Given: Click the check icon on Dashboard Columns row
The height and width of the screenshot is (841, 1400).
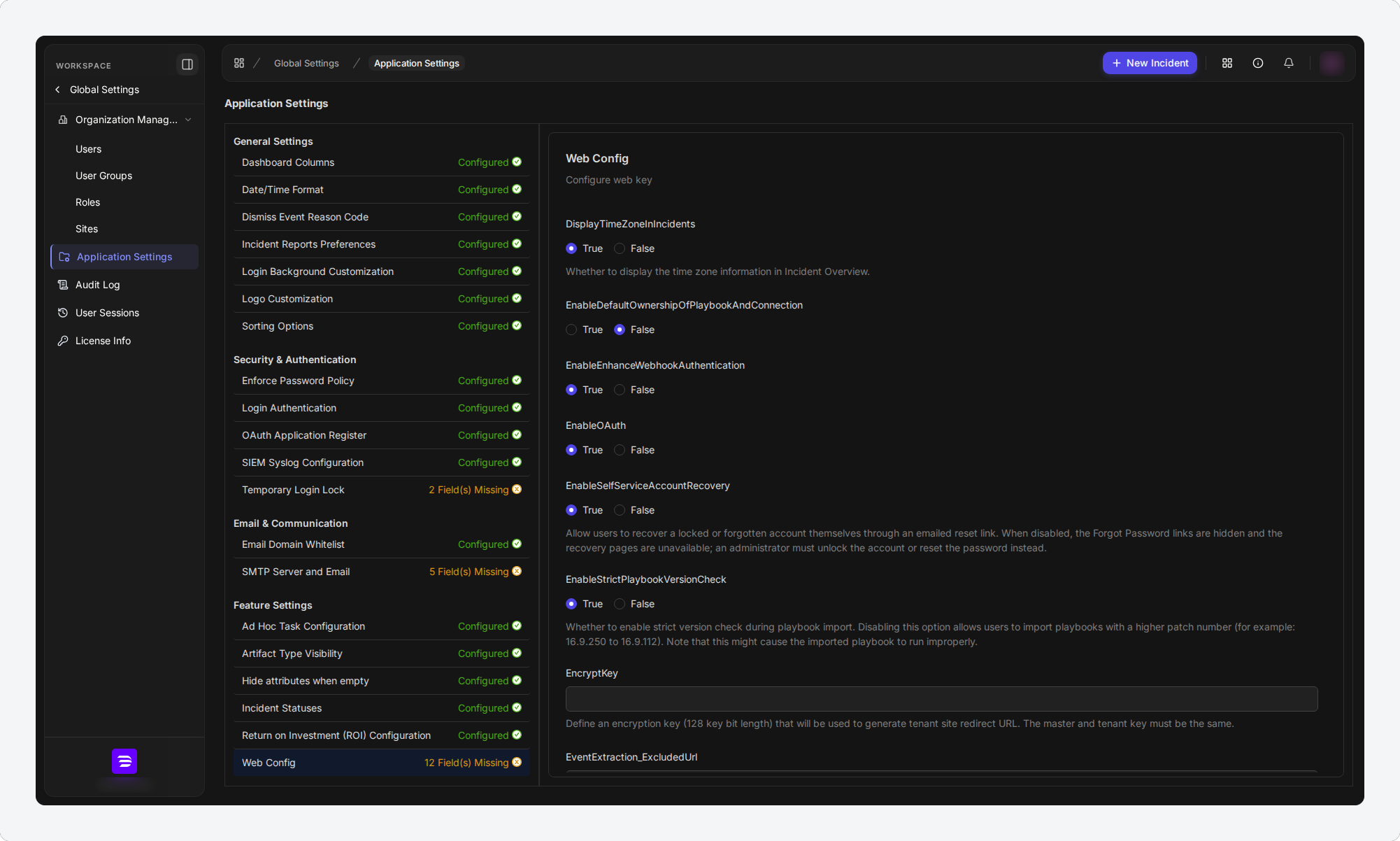Looking at the screenshot, I should tap(517, 162).
